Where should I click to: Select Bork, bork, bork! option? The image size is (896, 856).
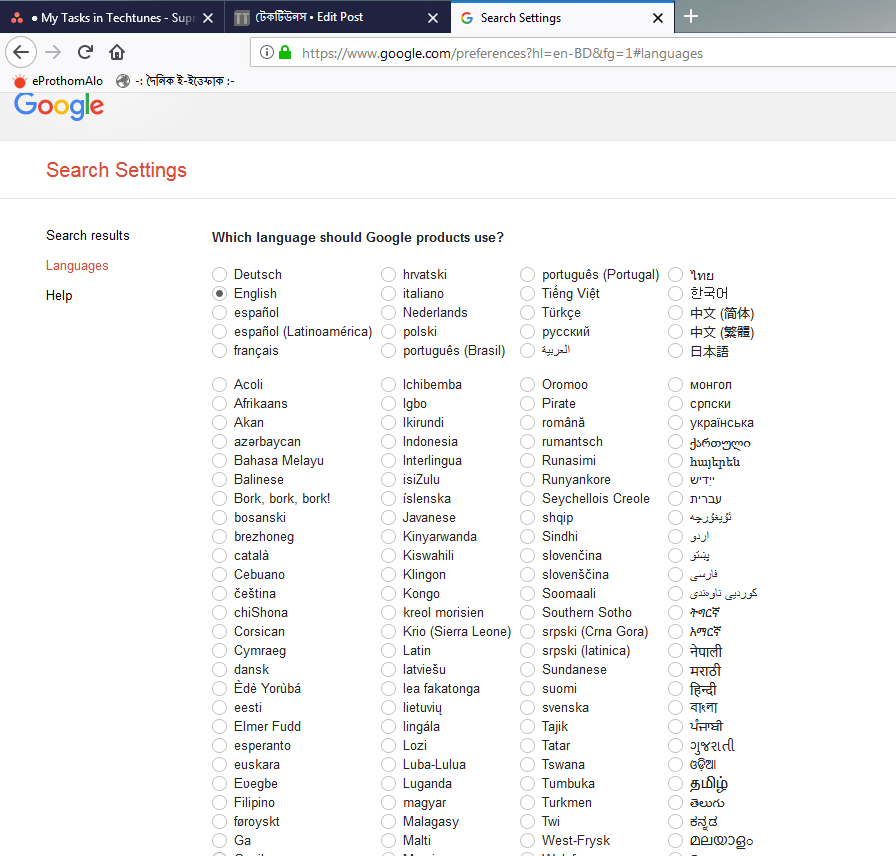pyautogui.click(x=219, y=498)
